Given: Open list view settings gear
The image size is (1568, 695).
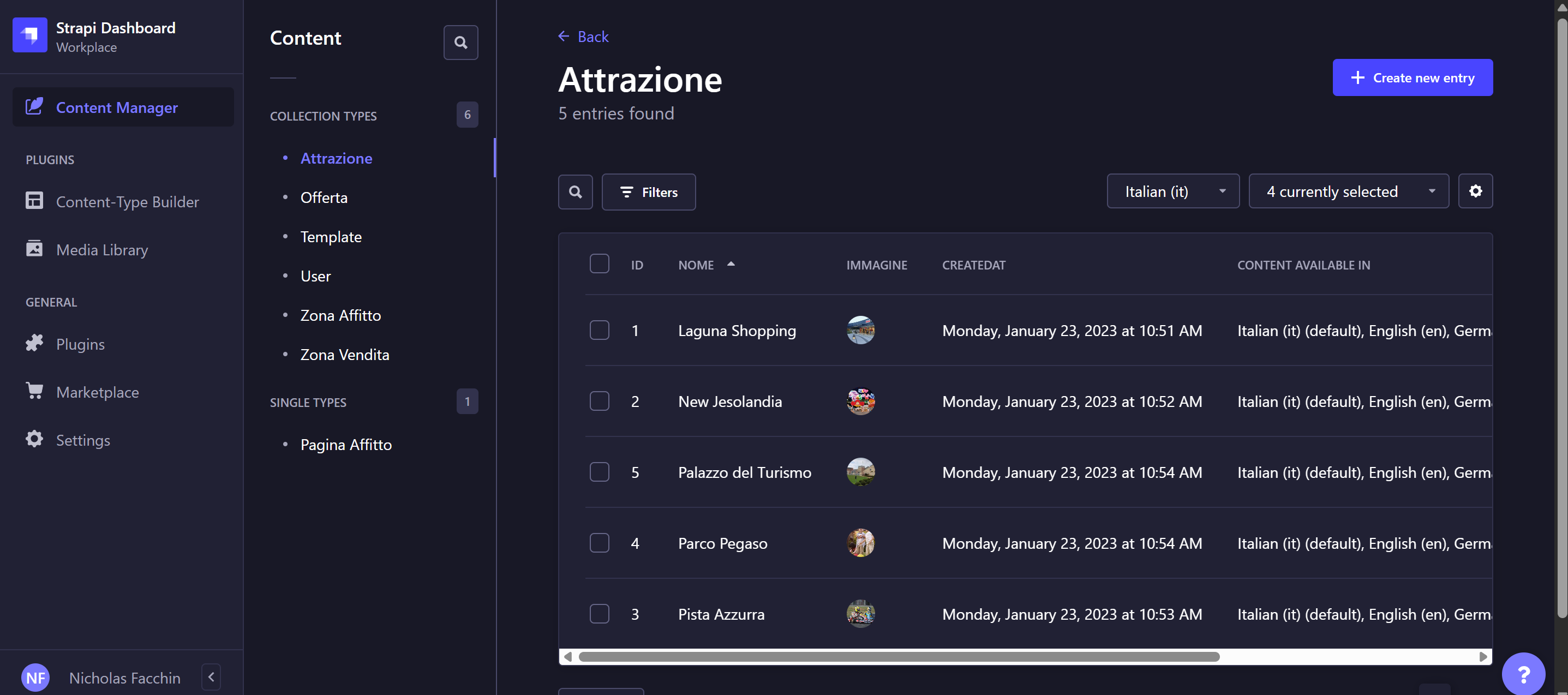Looking at the screenshot, I should (x=1475, y=191).
